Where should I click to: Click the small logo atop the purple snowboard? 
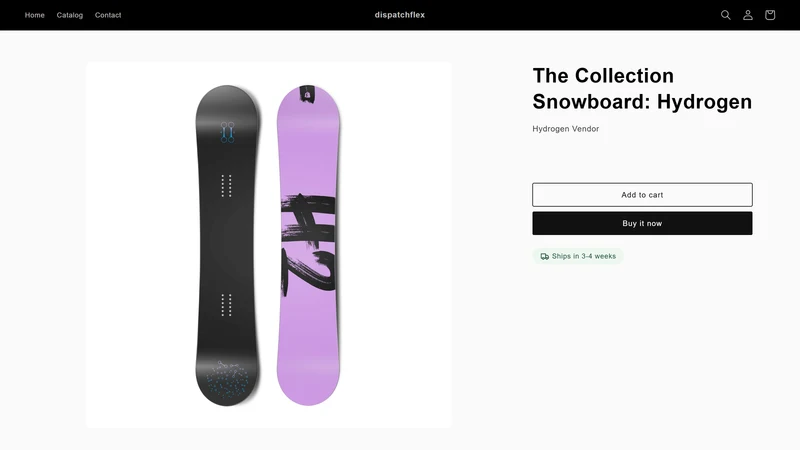(307, 94)
